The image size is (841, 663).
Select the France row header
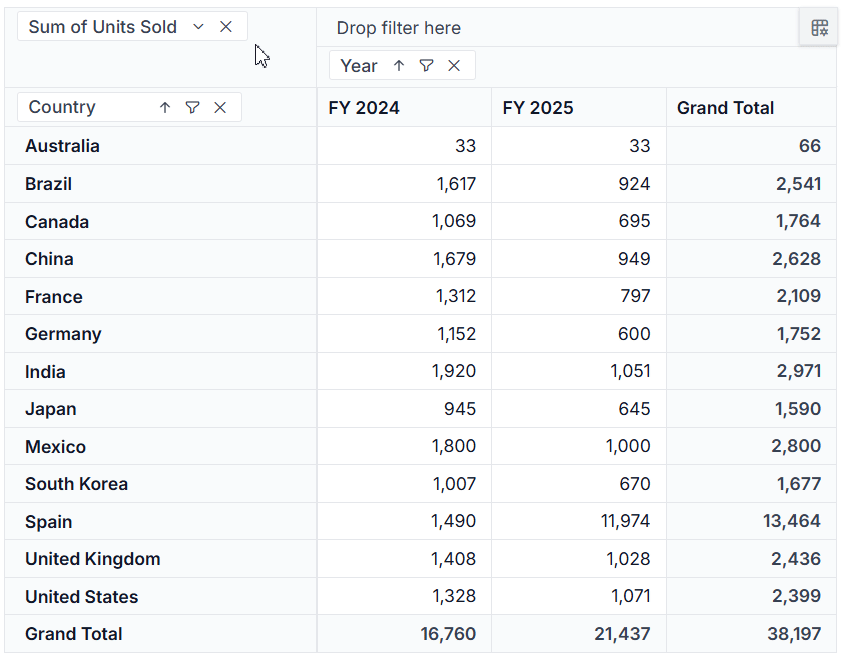tap(160, 297)
